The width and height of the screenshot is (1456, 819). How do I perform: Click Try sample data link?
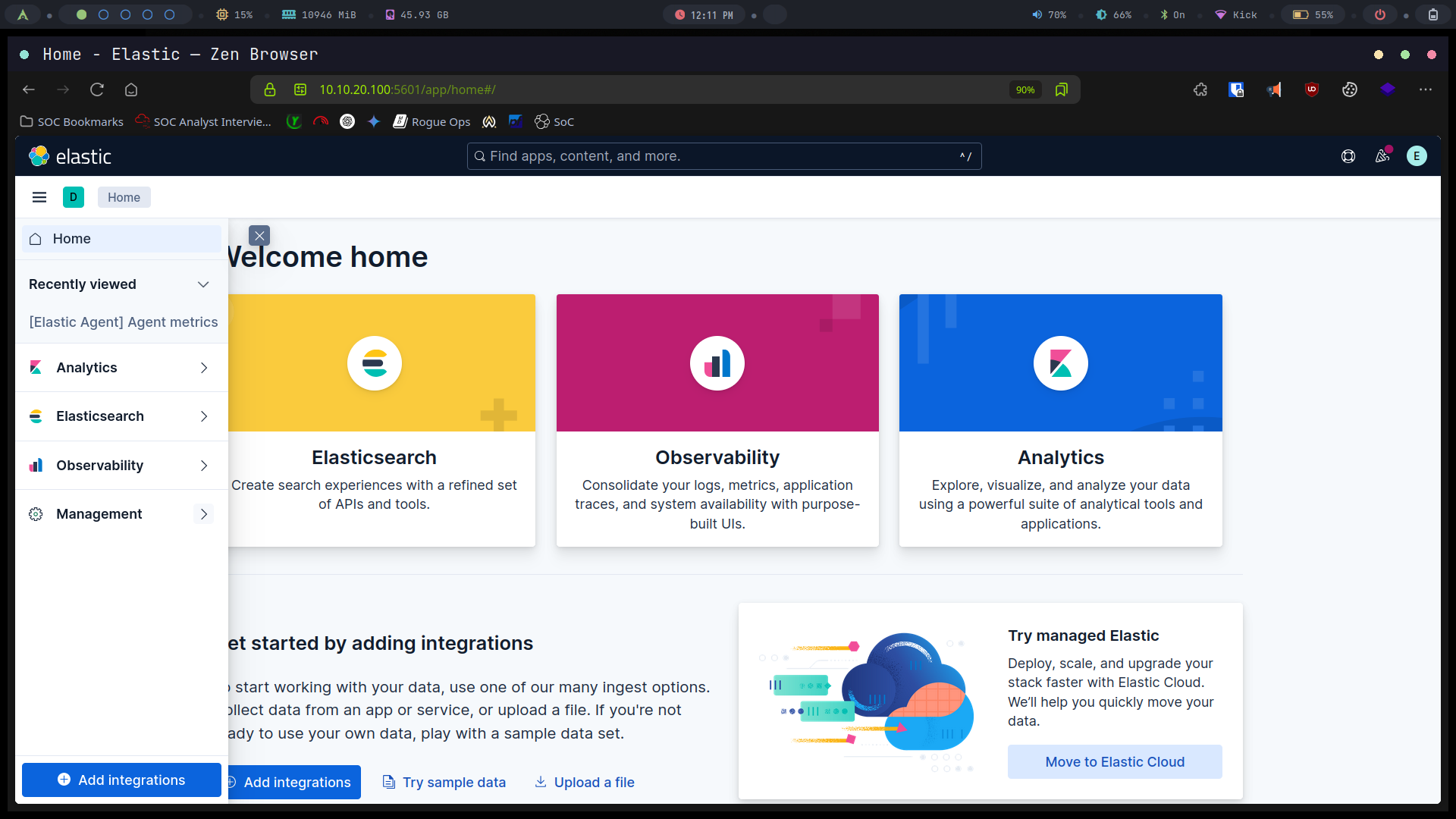(444, 782)
